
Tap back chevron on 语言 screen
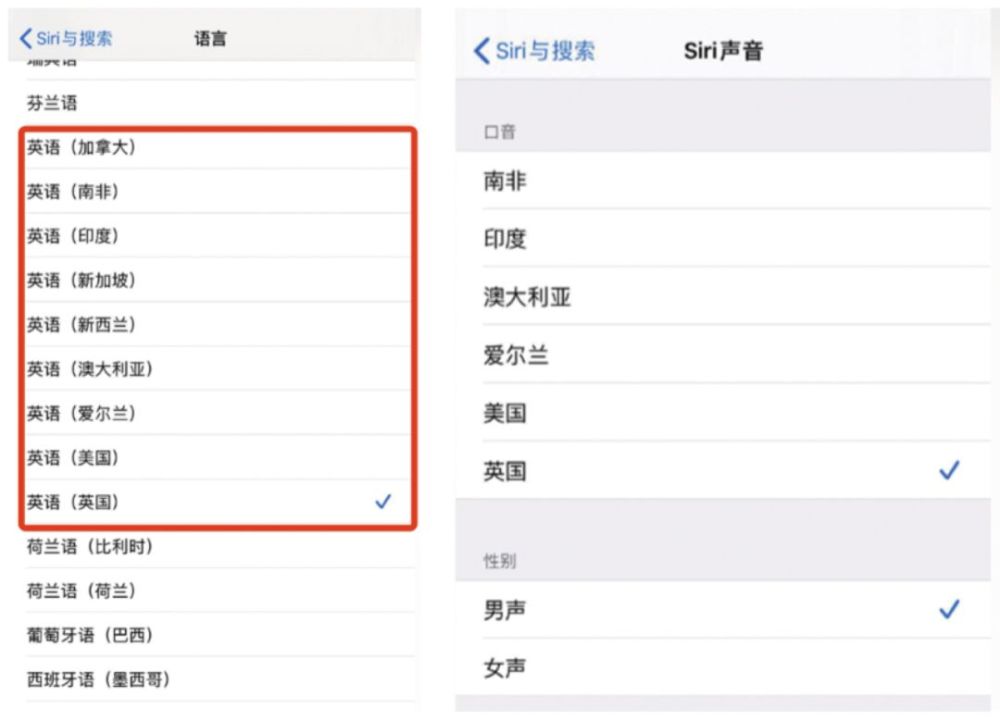[26, 39]
